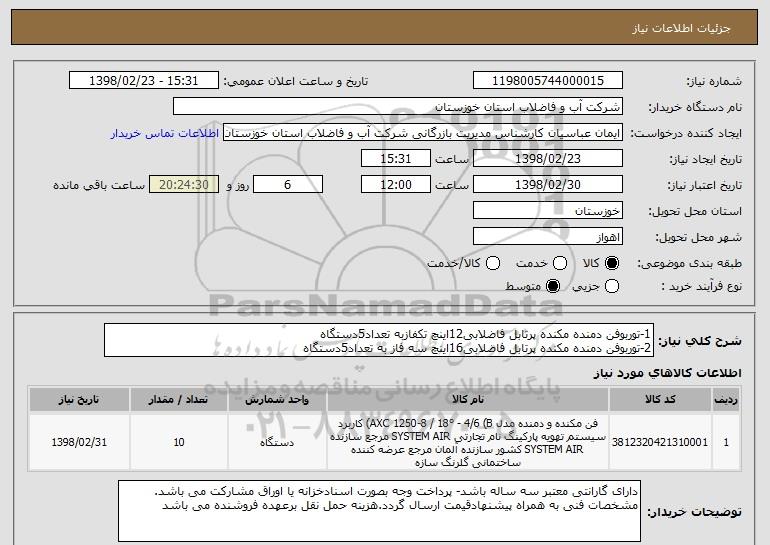Screen dimensions: 770x545
Task: Select the کالا radio button
Action: click(x=612, y=263)
